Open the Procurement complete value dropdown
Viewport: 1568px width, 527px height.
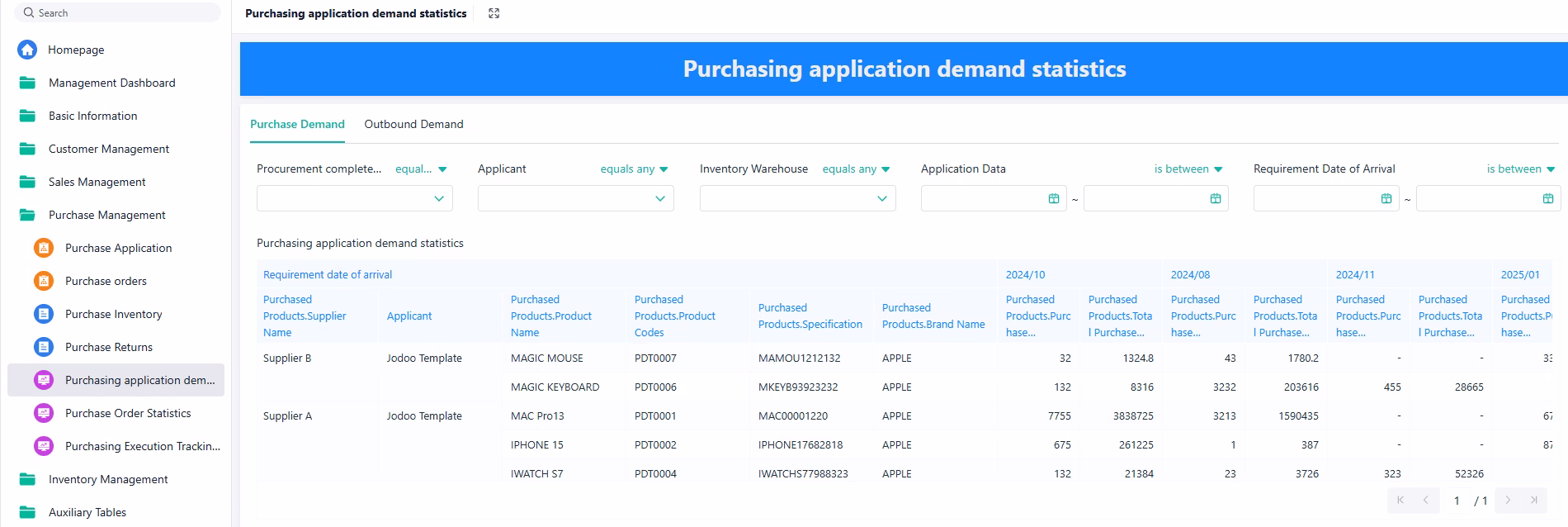click(354, 198)
